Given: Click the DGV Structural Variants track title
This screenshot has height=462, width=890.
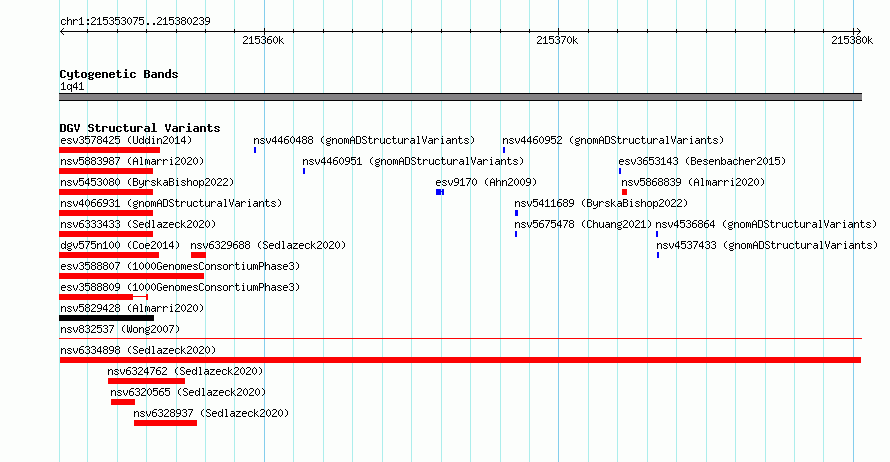Looking at the screenshot, I should 140,128.
